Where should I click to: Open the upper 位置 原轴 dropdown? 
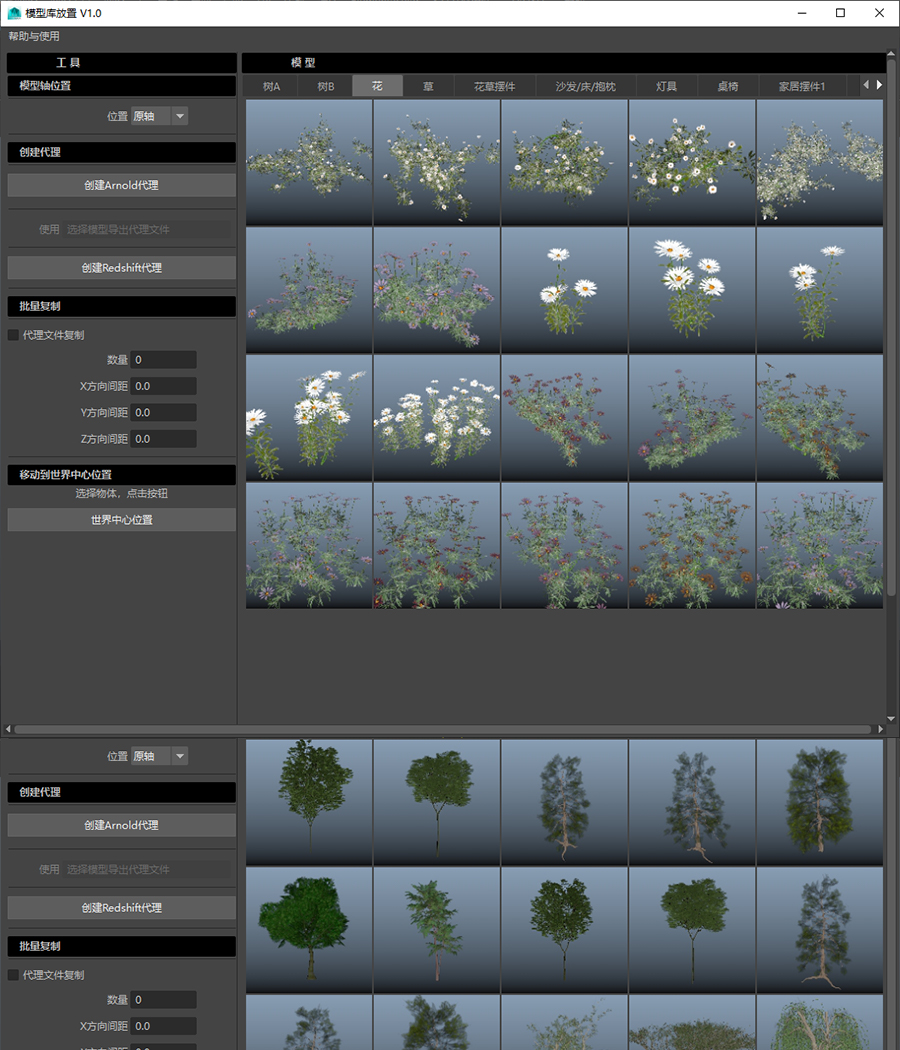(160, 116)
